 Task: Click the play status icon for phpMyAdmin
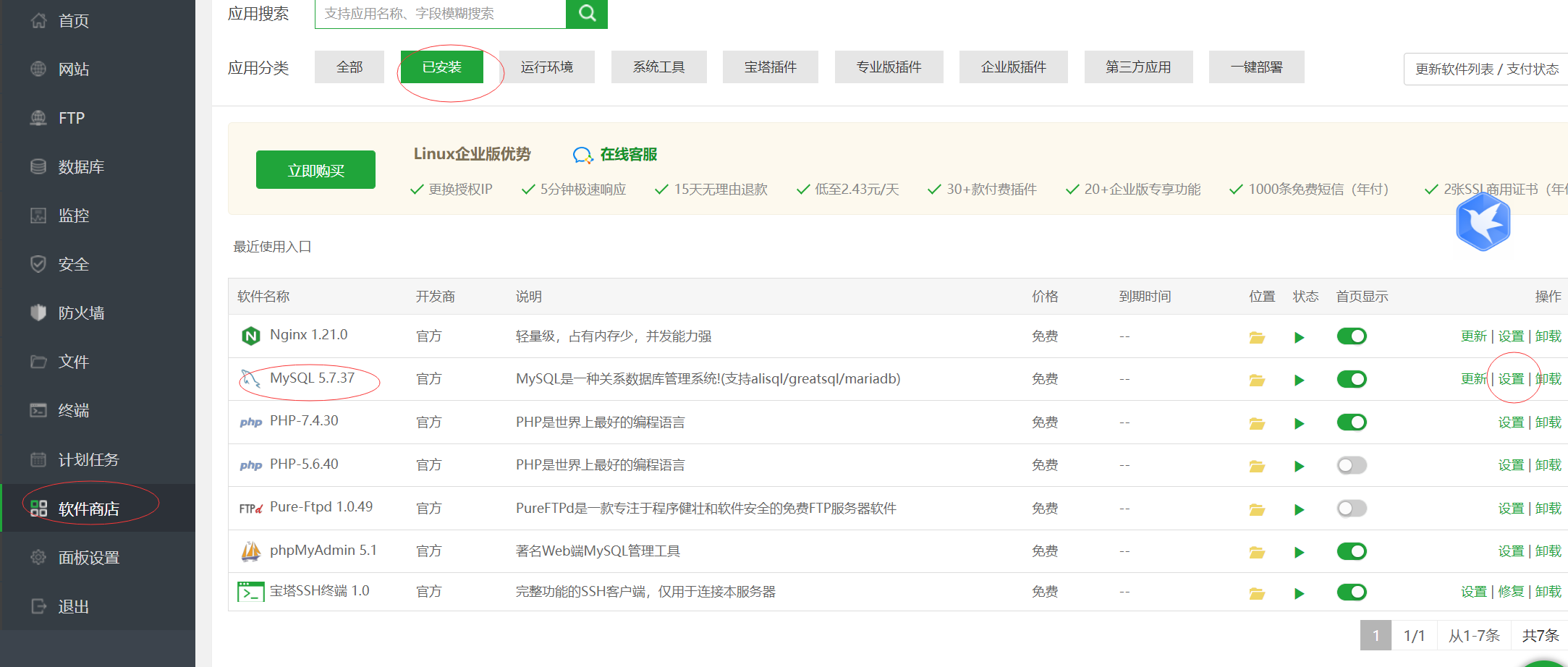coord(1300,552)
